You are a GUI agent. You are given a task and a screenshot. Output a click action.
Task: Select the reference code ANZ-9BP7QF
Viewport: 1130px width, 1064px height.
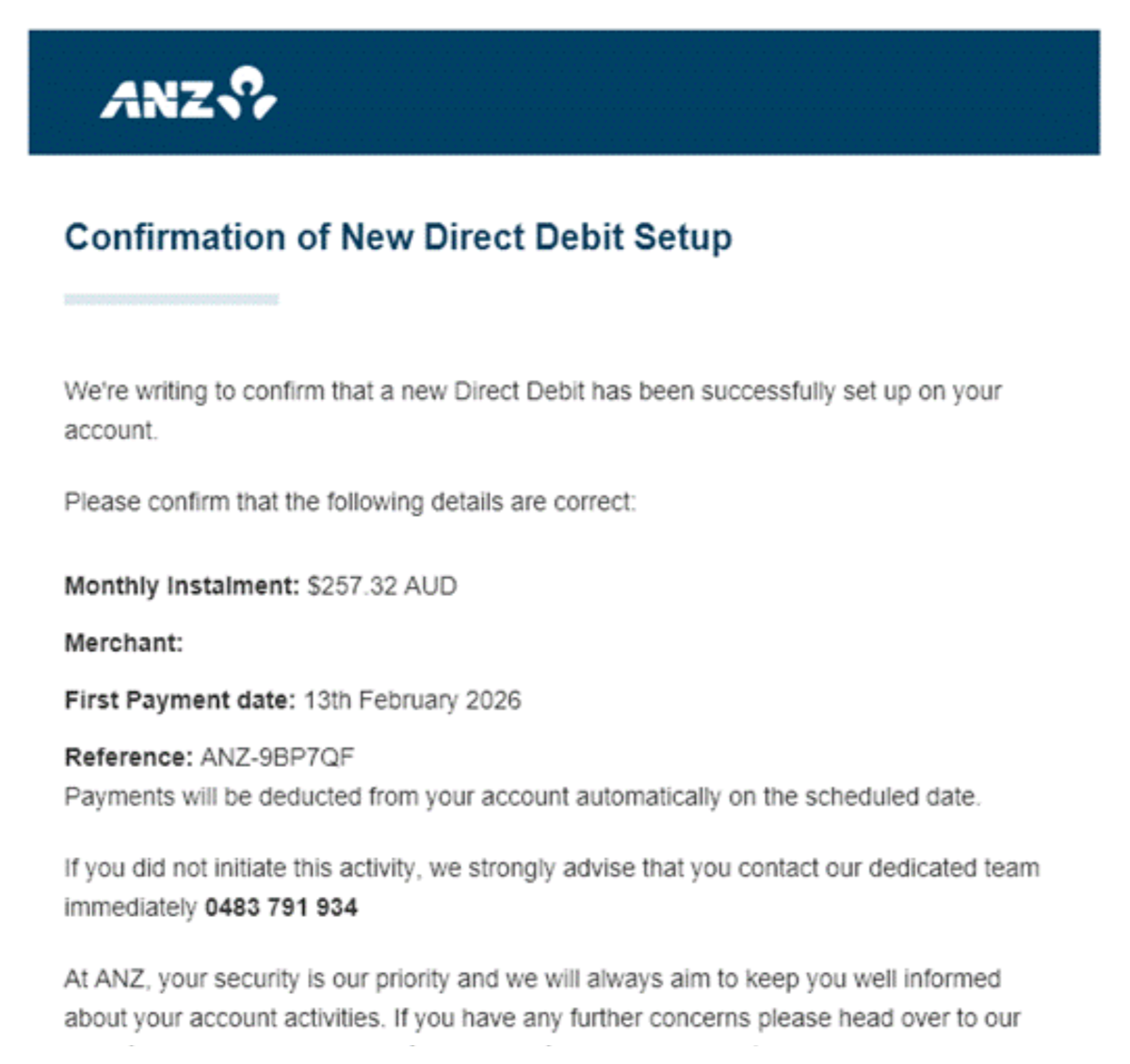point(277,757)
